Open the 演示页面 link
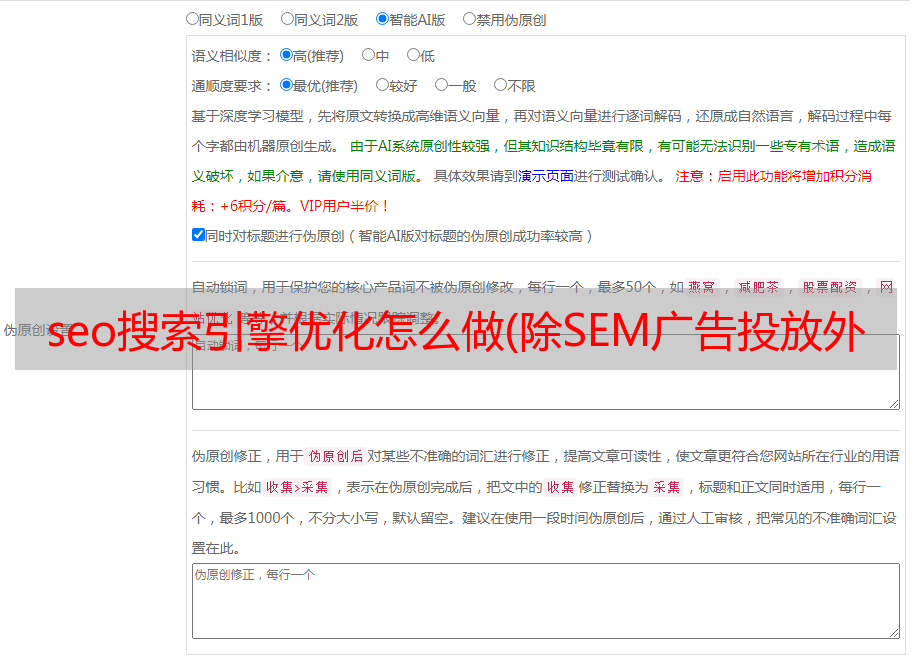This screenshot has width=911, height=658. 546,176
